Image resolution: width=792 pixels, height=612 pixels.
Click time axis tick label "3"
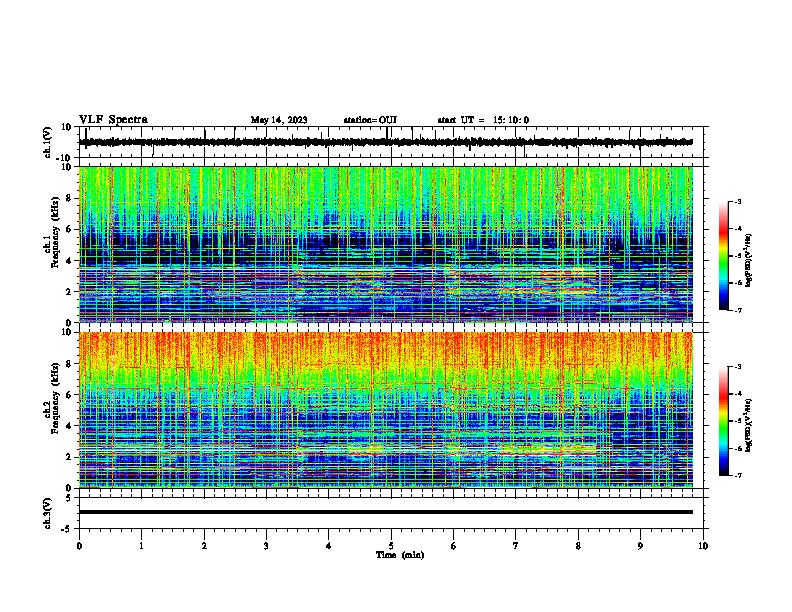[266, 546]
